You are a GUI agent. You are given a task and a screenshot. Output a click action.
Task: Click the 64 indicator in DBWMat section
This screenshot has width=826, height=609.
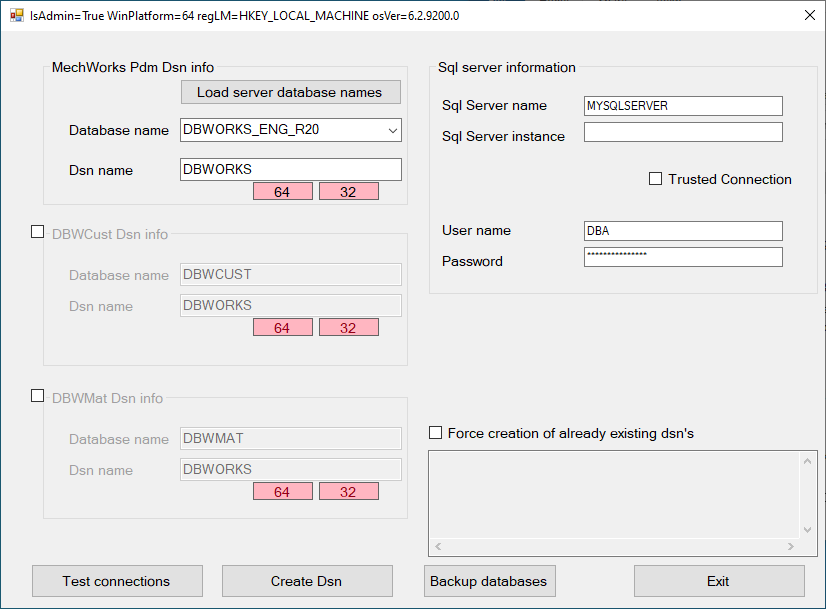point(282,491)
